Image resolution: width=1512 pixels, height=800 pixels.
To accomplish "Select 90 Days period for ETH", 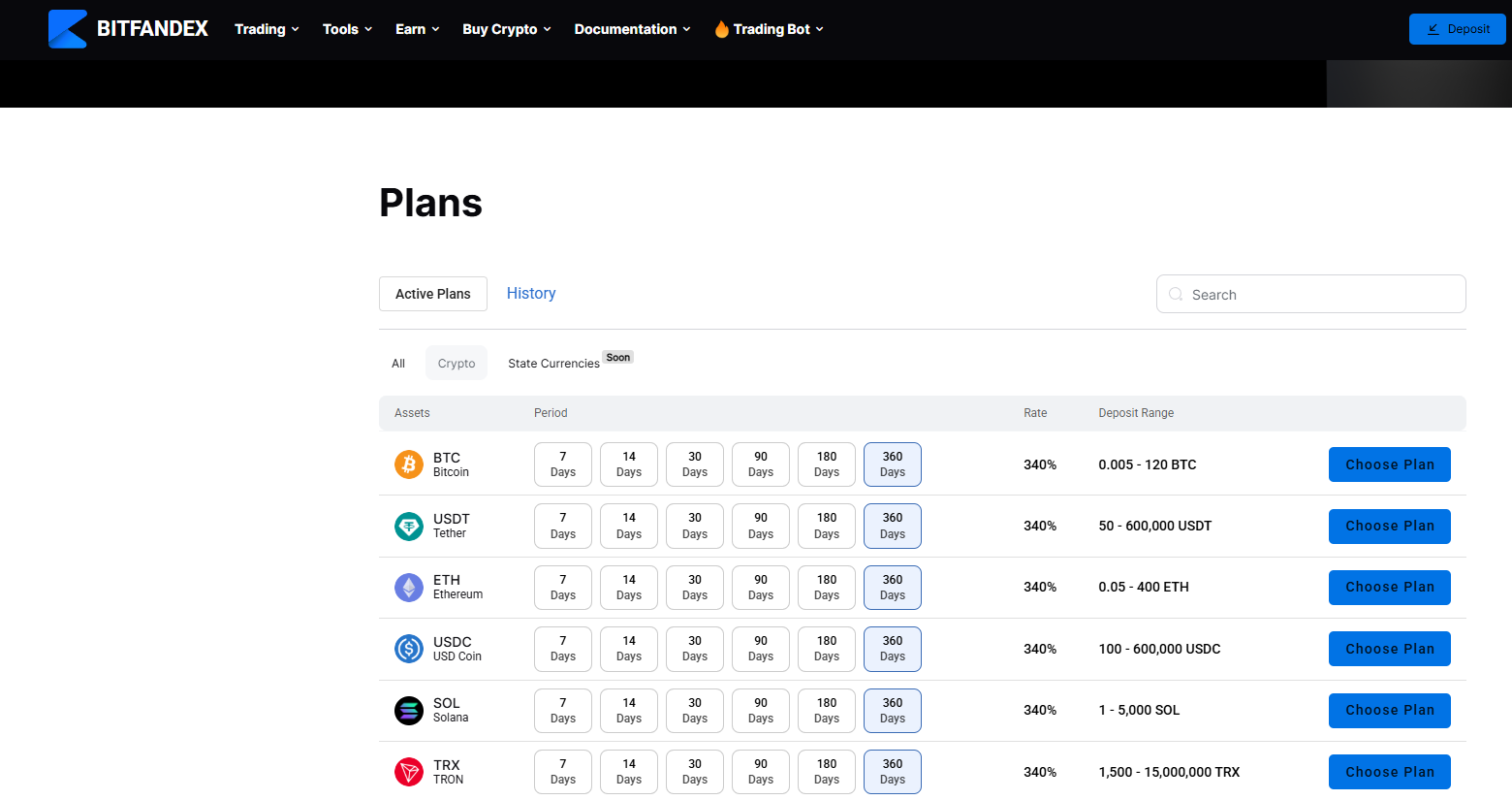I will coord(761,588).
